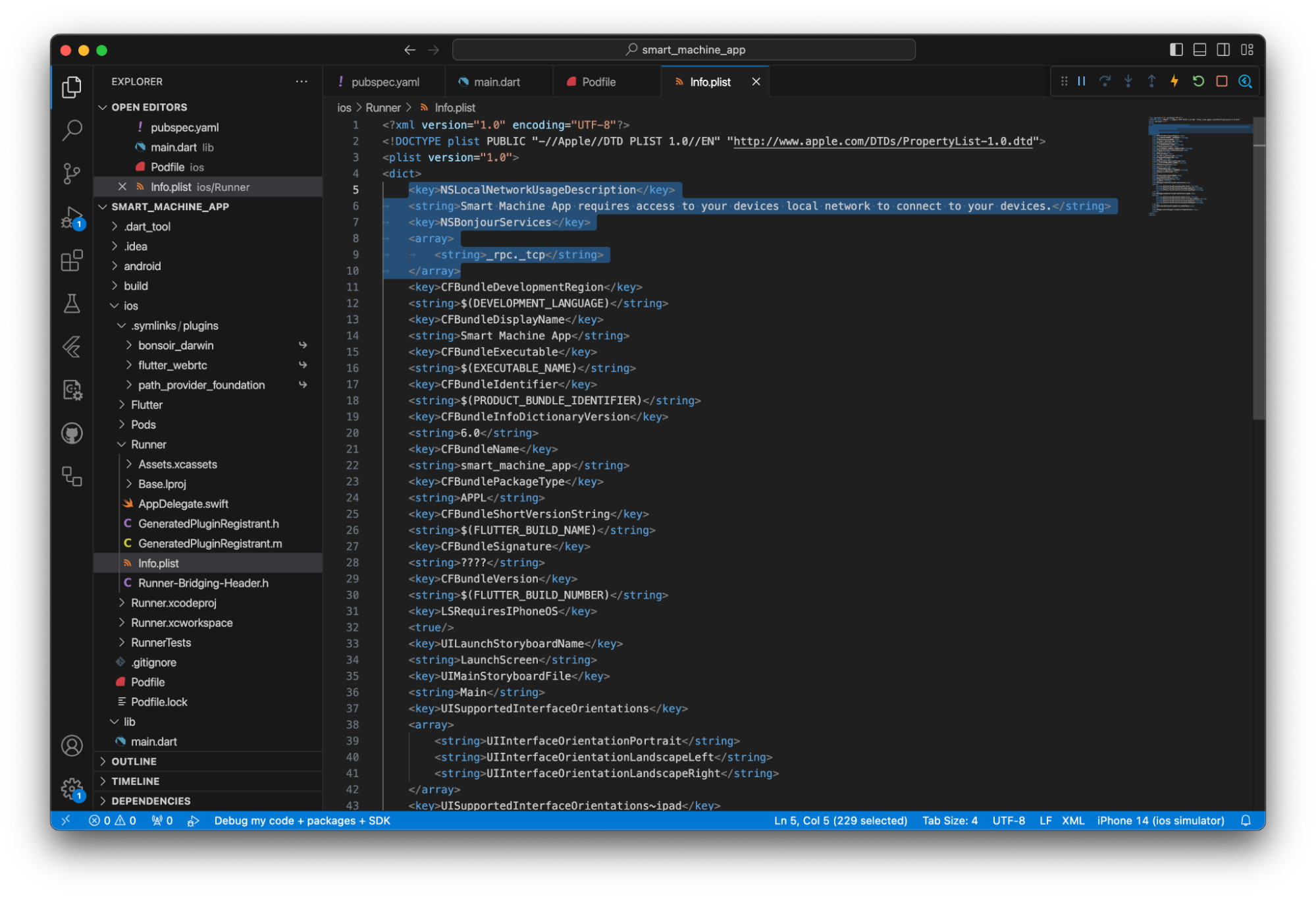Viewport: 1316px width, 897px height.
Task: Open the Source Control view
Action: pyautogui.click(x=71, y=173)
